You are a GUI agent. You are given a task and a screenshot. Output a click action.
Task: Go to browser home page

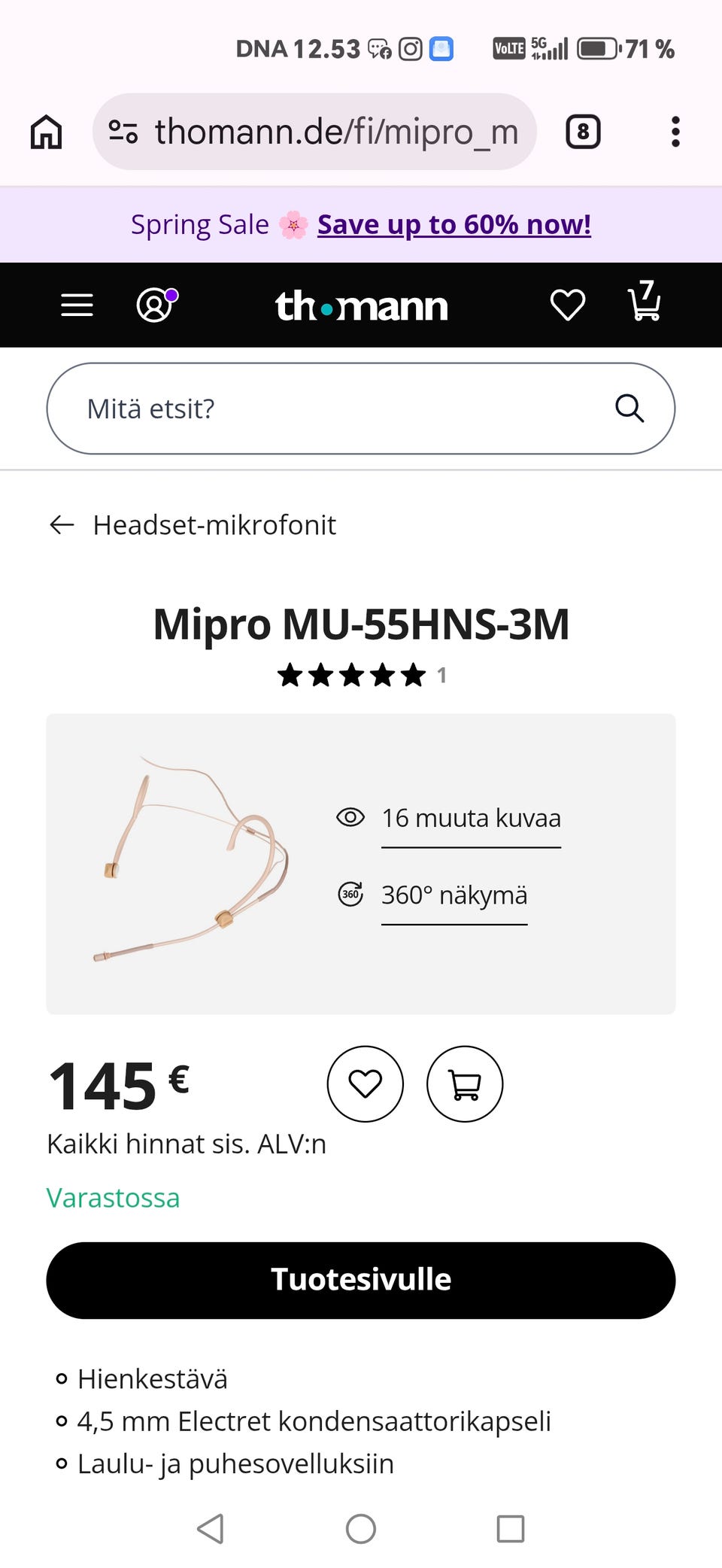tap(46, 132)
